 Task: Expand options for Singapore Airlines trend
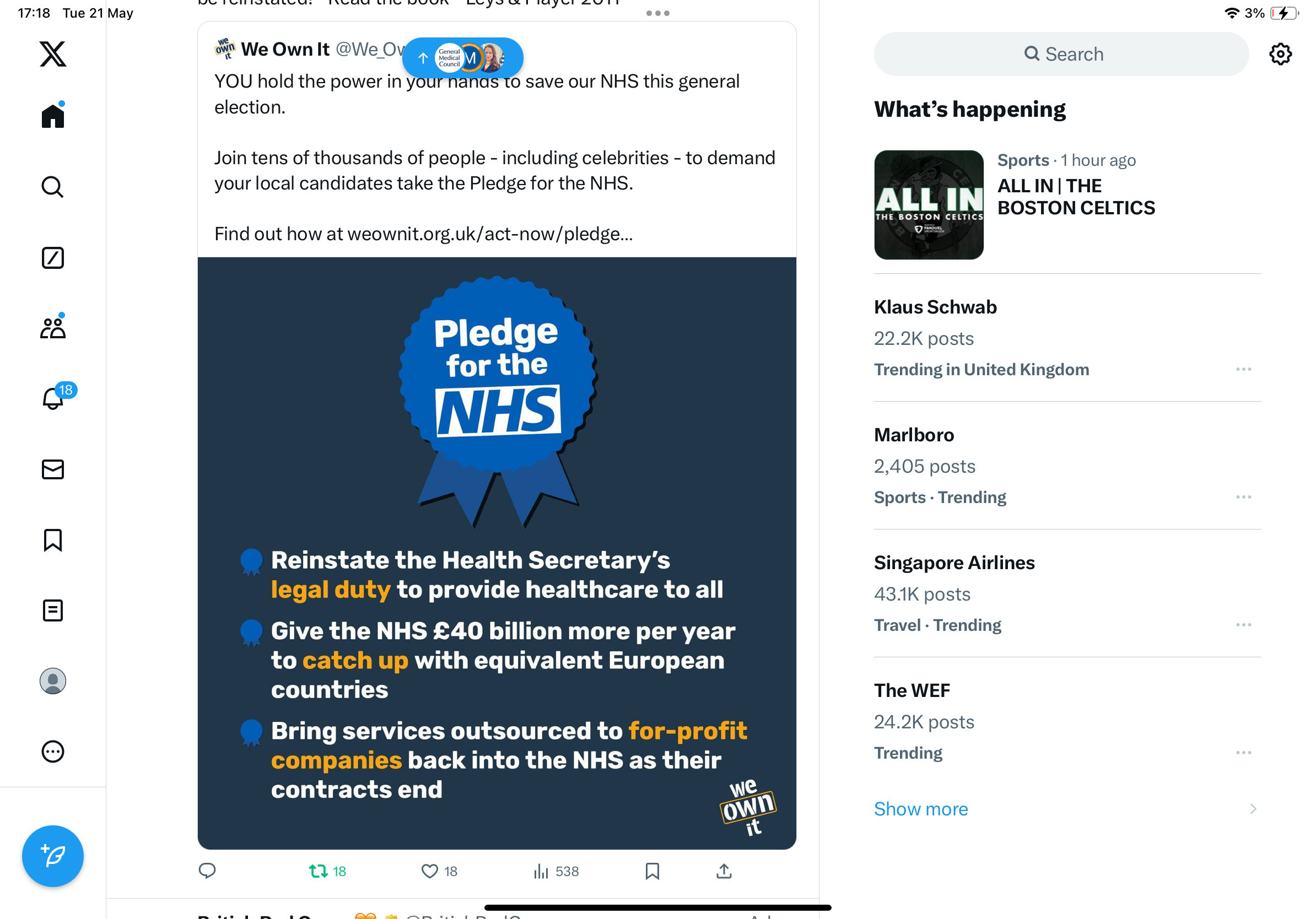point(1243,625)
